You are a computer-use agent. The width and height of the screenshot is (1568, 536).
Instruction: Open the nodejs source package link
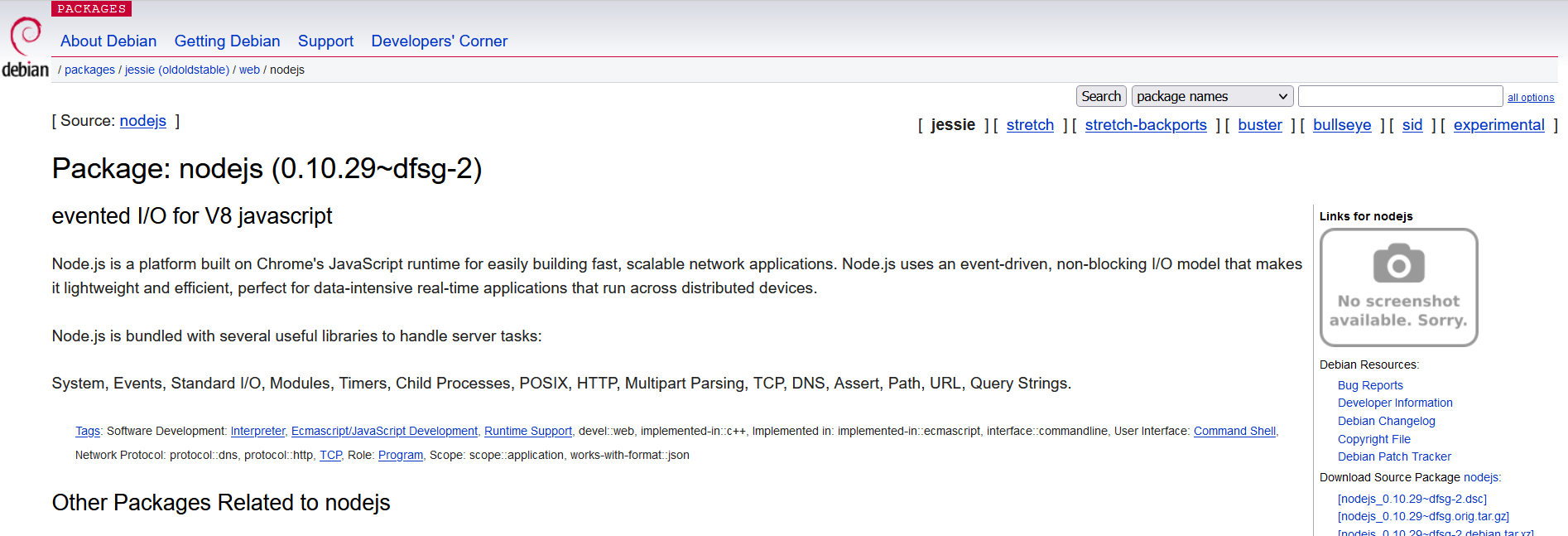(143, 121)
